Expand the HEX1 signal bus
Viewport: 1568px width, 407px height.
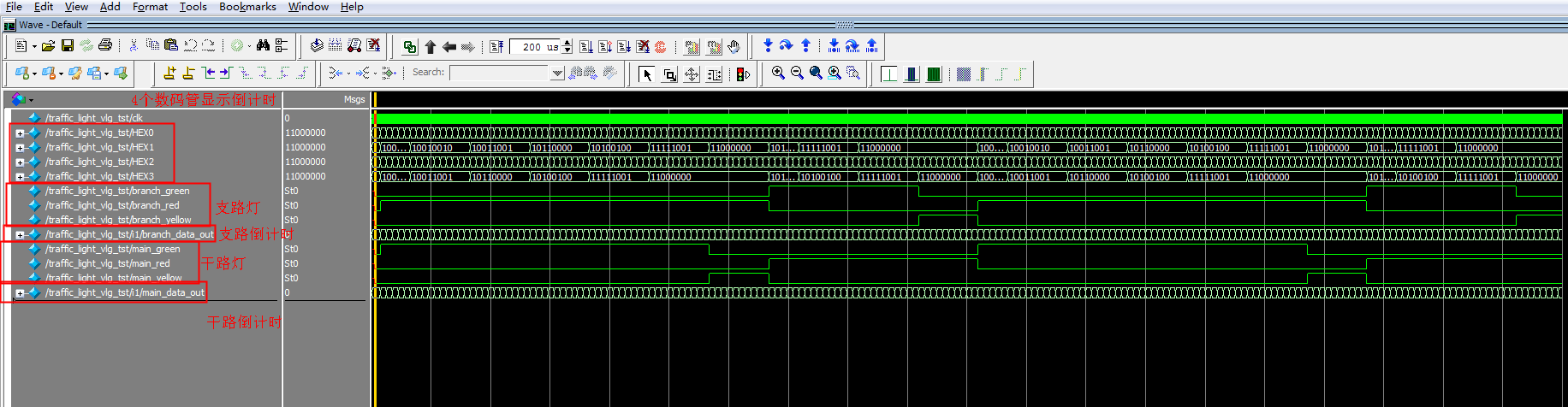20,148
